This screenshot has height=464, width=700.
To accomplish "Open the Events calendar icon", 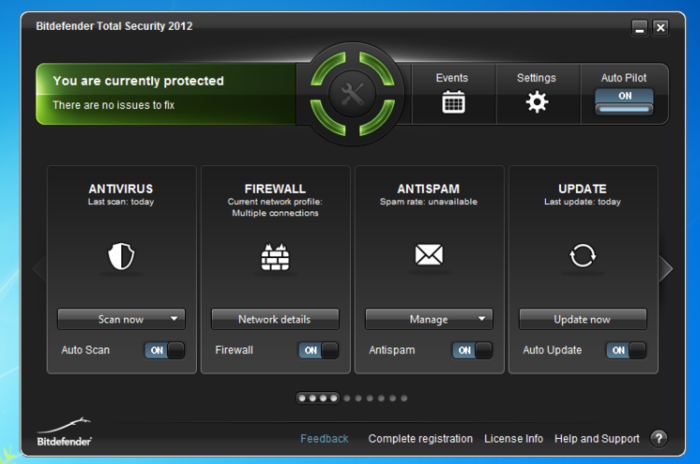I will pyautogui.click(x=453, y=101).
